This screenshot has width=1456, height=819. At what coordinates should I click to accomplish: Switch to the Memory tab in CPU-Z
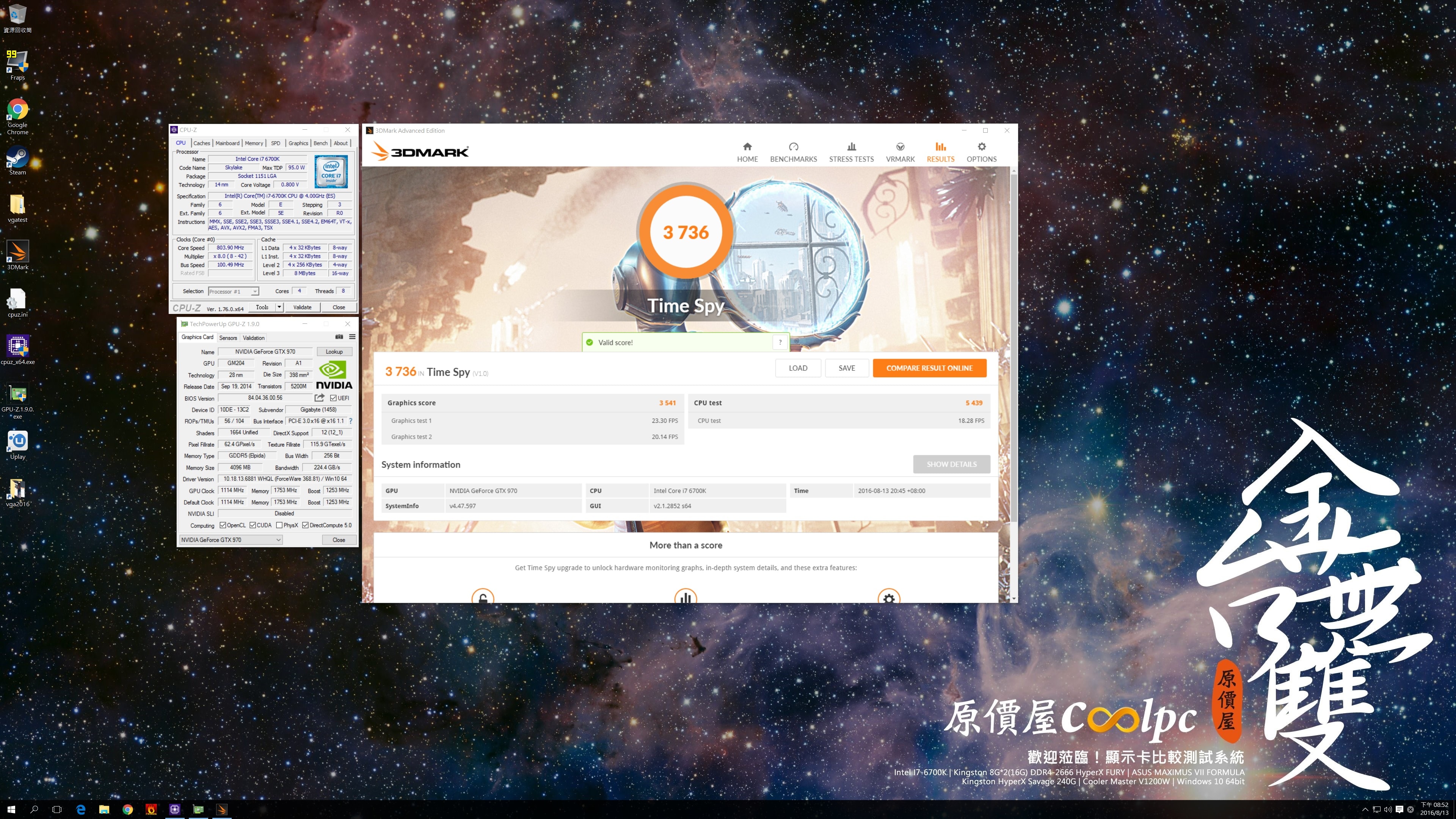point(254,143)
